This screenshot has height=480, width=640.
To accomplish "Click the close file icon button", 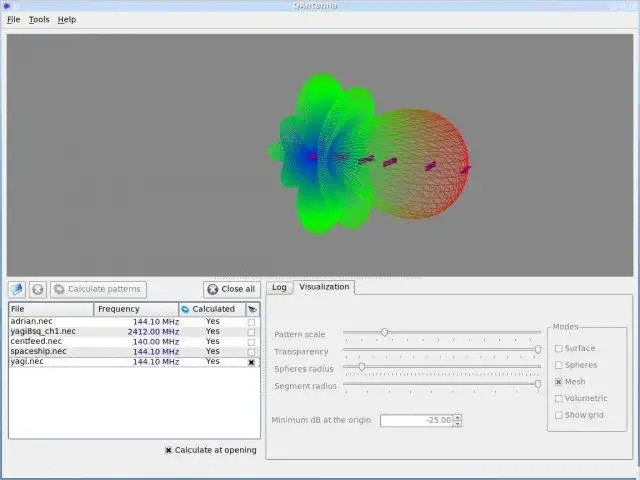I will tap(38, 289).
